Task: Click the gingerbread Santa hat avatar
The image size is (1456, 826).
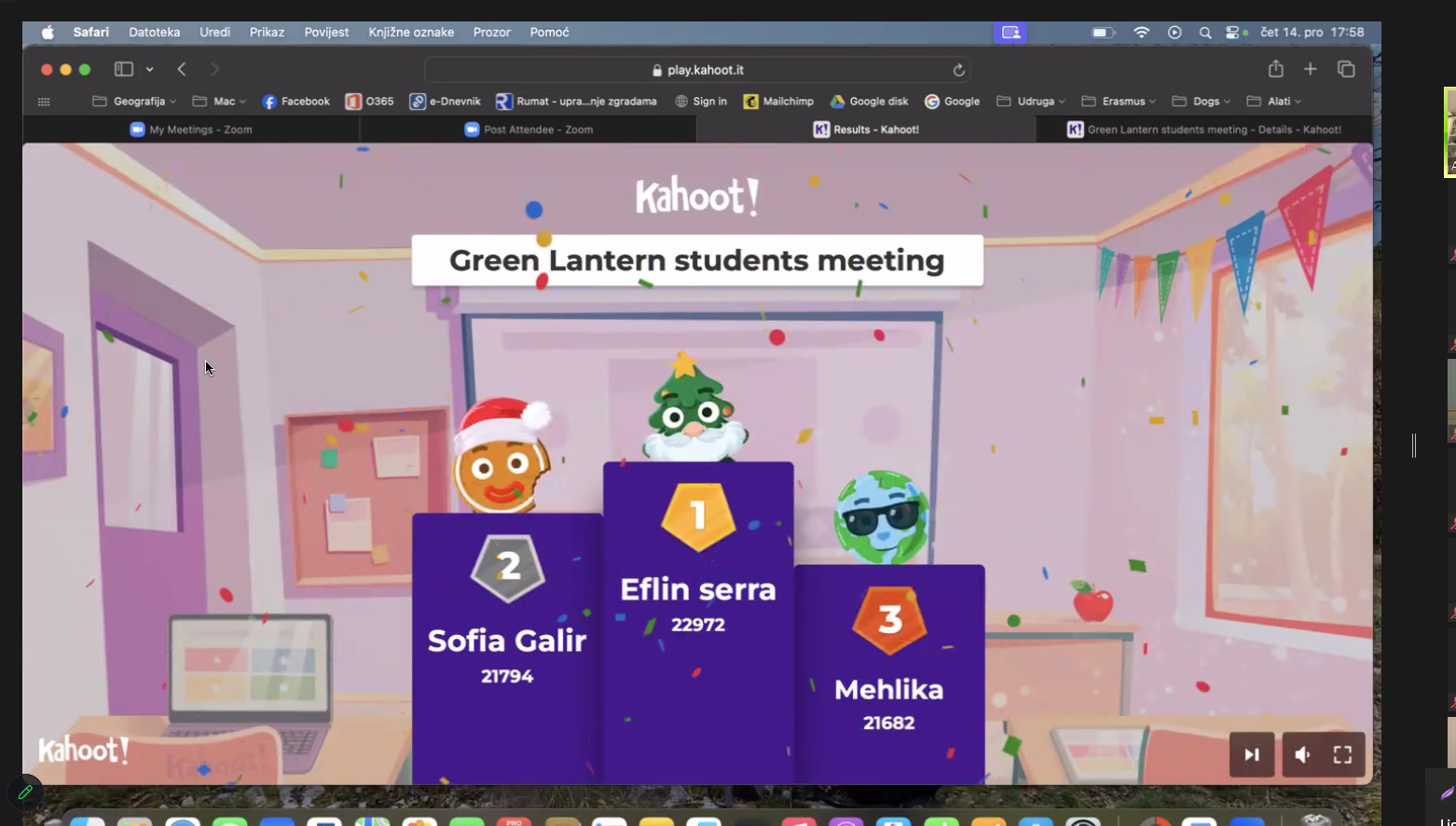Action: click(502, 456)
